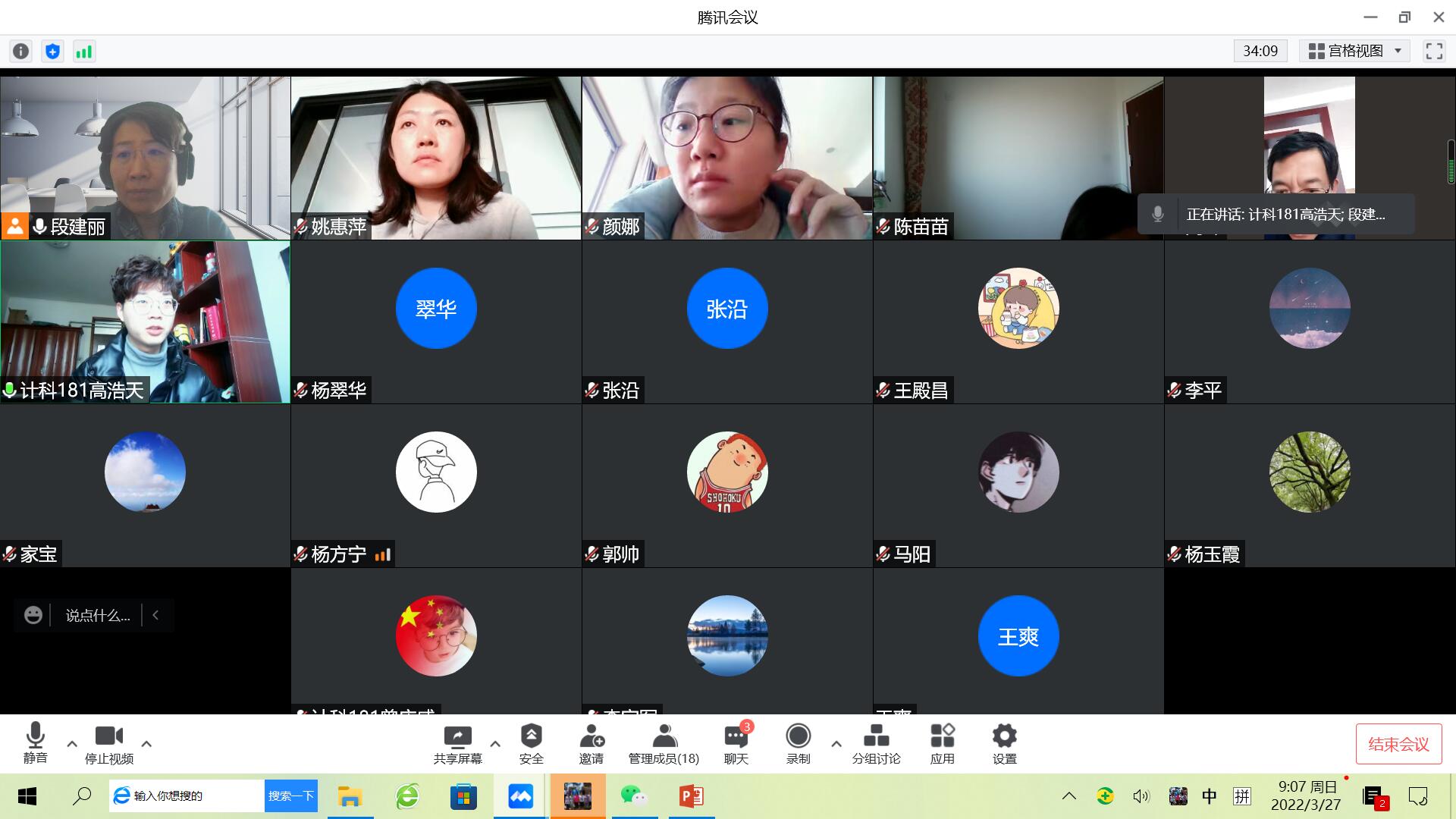
Task: Open the 应用 apps panel
Action: click(x=942, y=743)
